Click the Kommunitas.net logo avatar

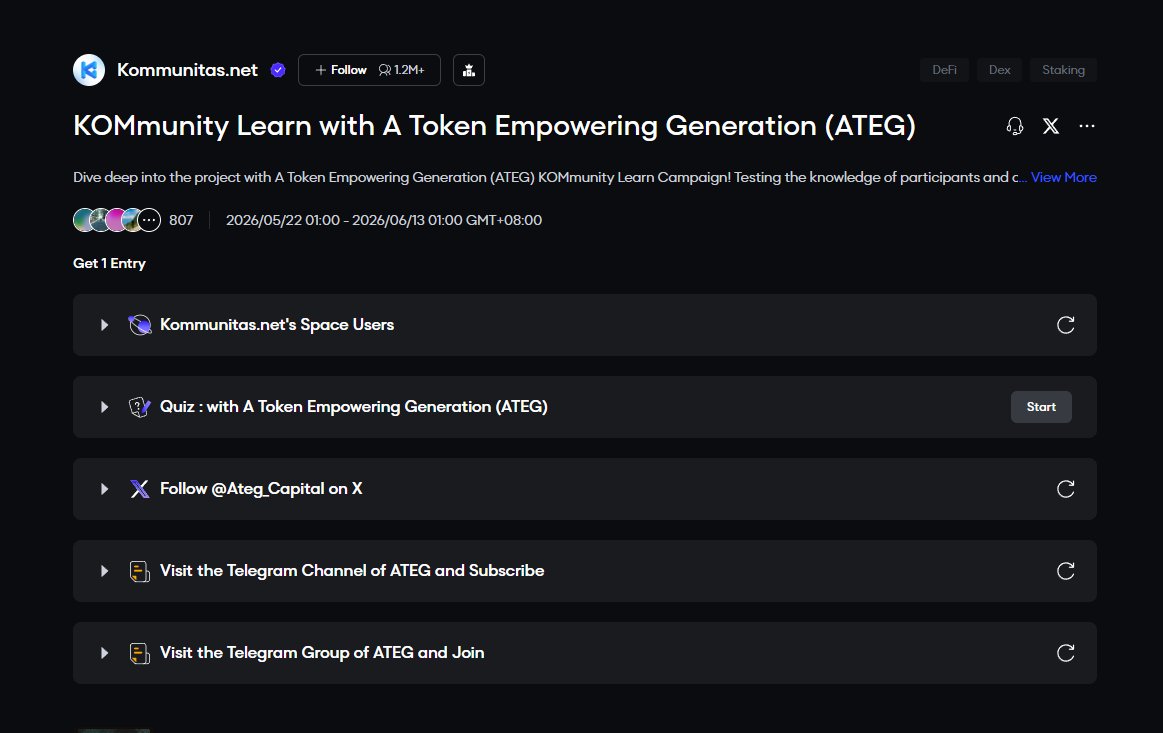(x=89, y=70)
